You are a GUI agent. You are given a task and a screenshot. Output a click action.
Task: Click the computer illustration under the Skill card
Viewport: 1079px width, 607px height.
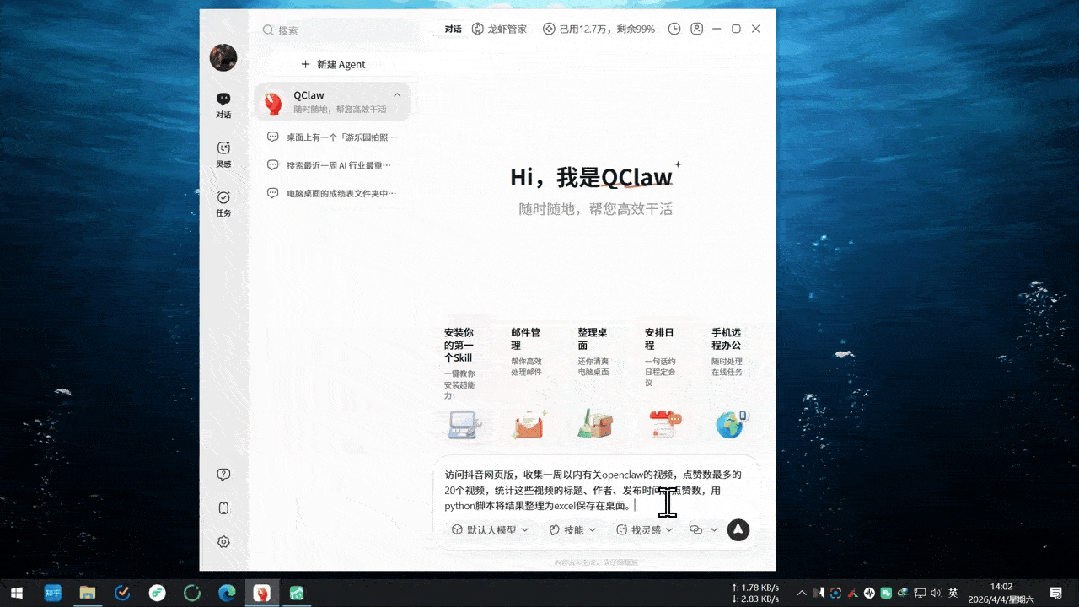(464, 423)
